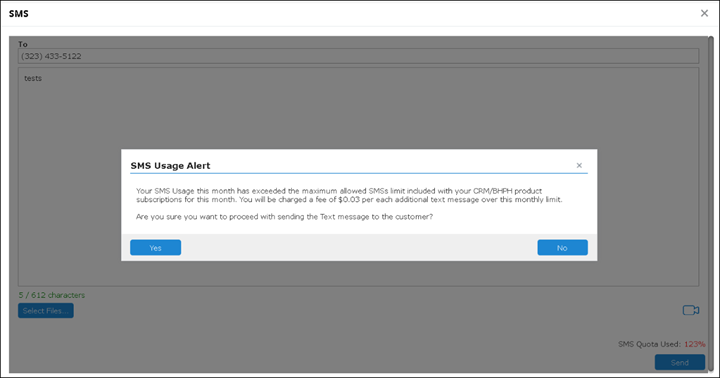Click the SMS window vertical scrollbar
Screen dimensions: 720x378
(x=710, y=204)
